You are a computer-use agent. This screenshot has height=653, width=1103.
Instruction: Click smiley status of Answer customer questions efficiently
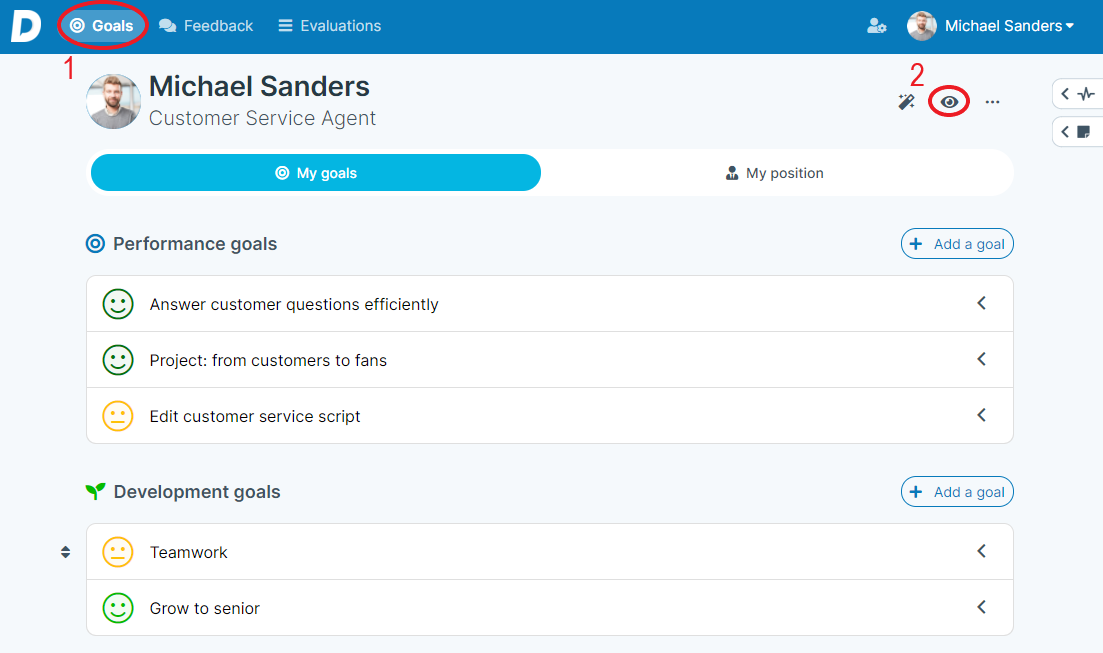click(117, 304)
